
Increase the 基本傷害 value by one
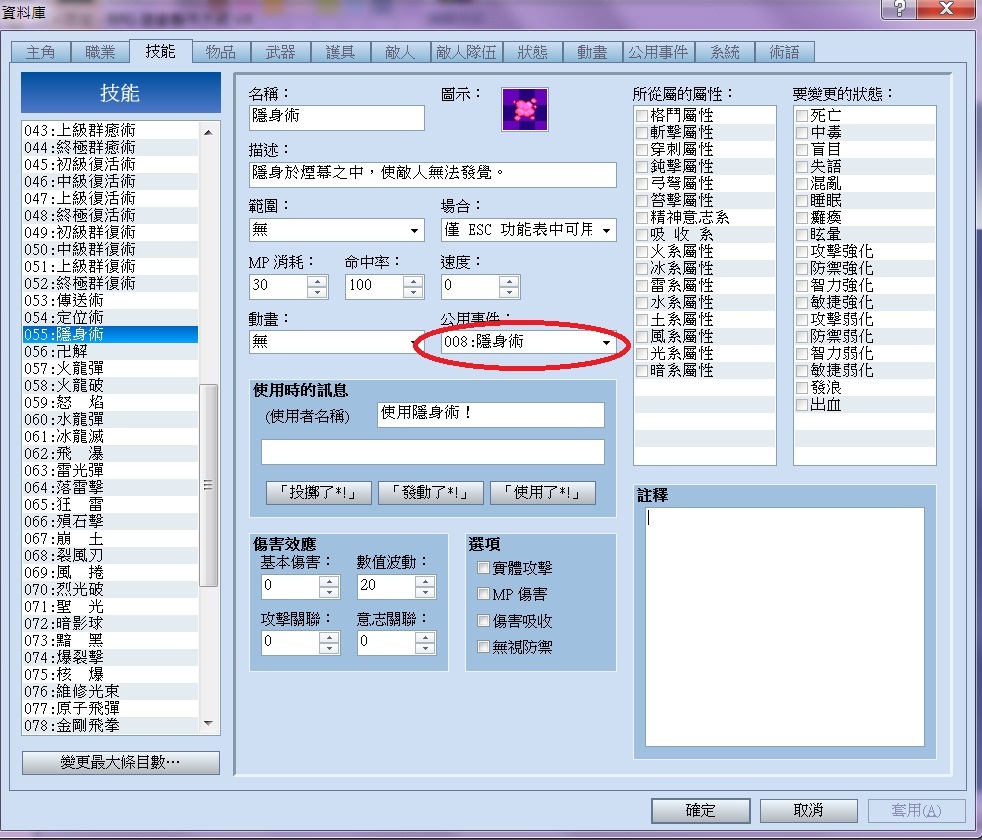pyautogui.click(x=329, y=581)
